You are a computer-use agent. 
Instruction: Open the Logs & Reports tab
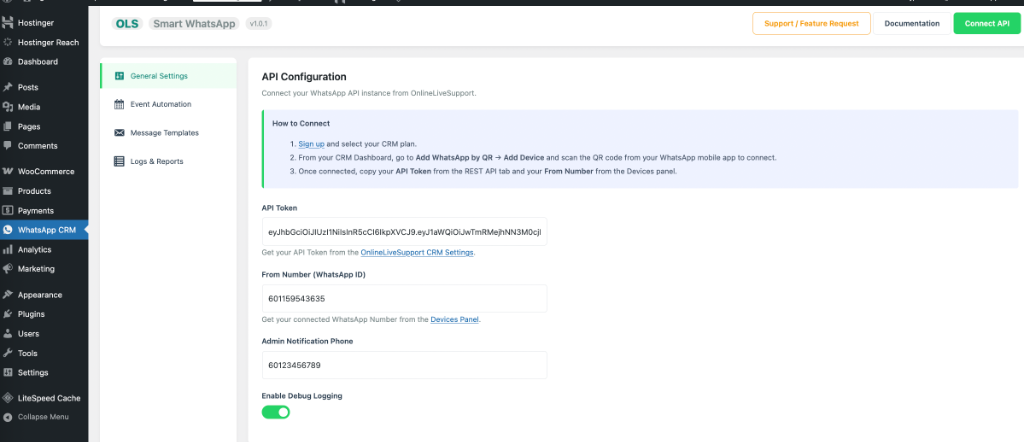click(168, 161)
